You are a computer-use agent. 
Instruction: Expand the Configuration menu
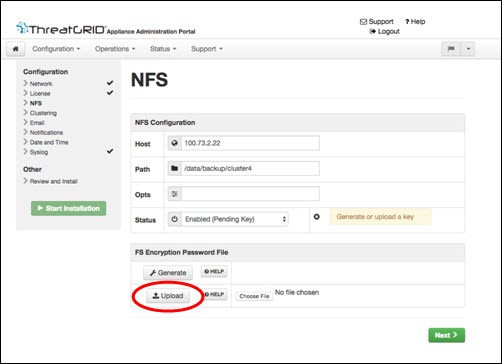(56, 49)
